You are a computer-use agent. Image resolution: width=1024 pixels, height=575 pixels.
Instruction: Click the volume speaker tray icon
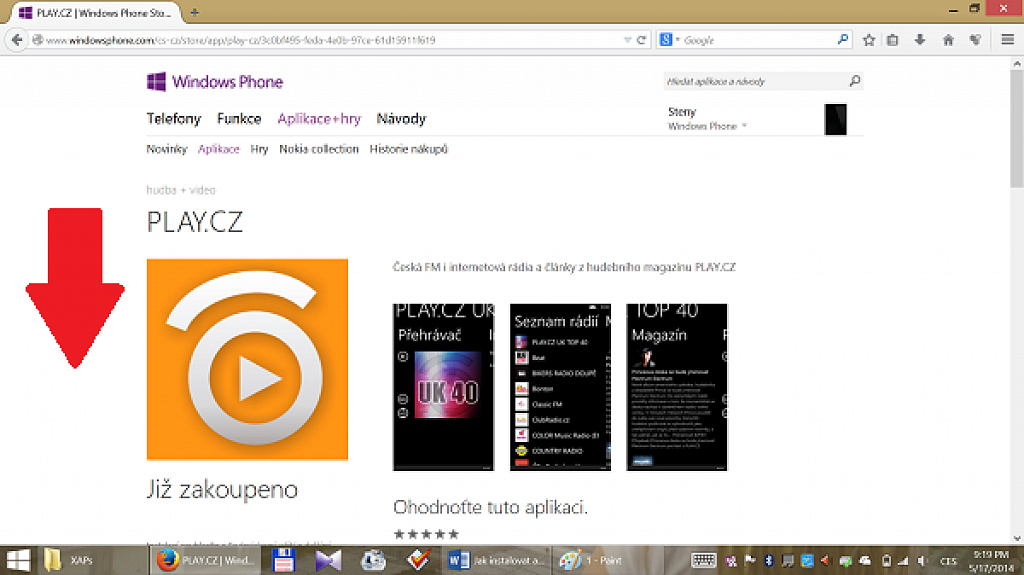(921, 561)
